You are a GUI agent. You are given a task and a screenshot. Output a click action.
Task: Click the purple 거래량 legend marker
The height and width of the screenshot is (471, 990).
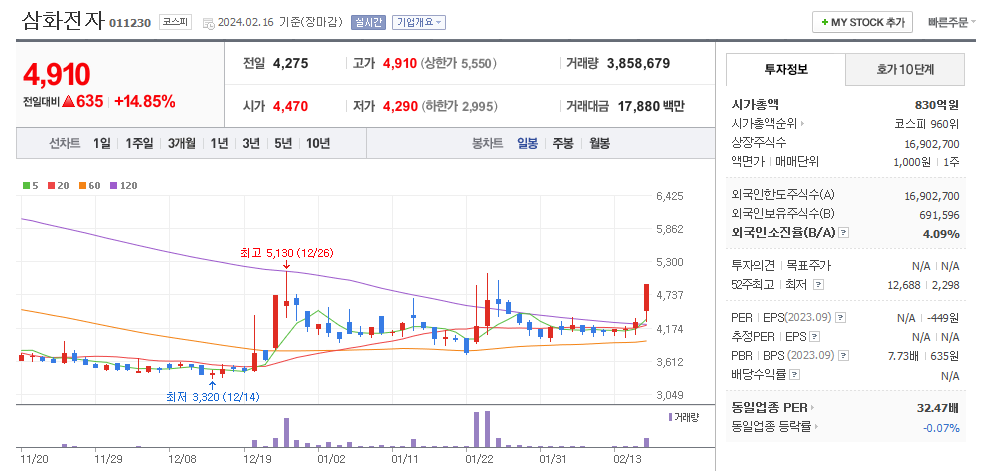pos(670,417)
